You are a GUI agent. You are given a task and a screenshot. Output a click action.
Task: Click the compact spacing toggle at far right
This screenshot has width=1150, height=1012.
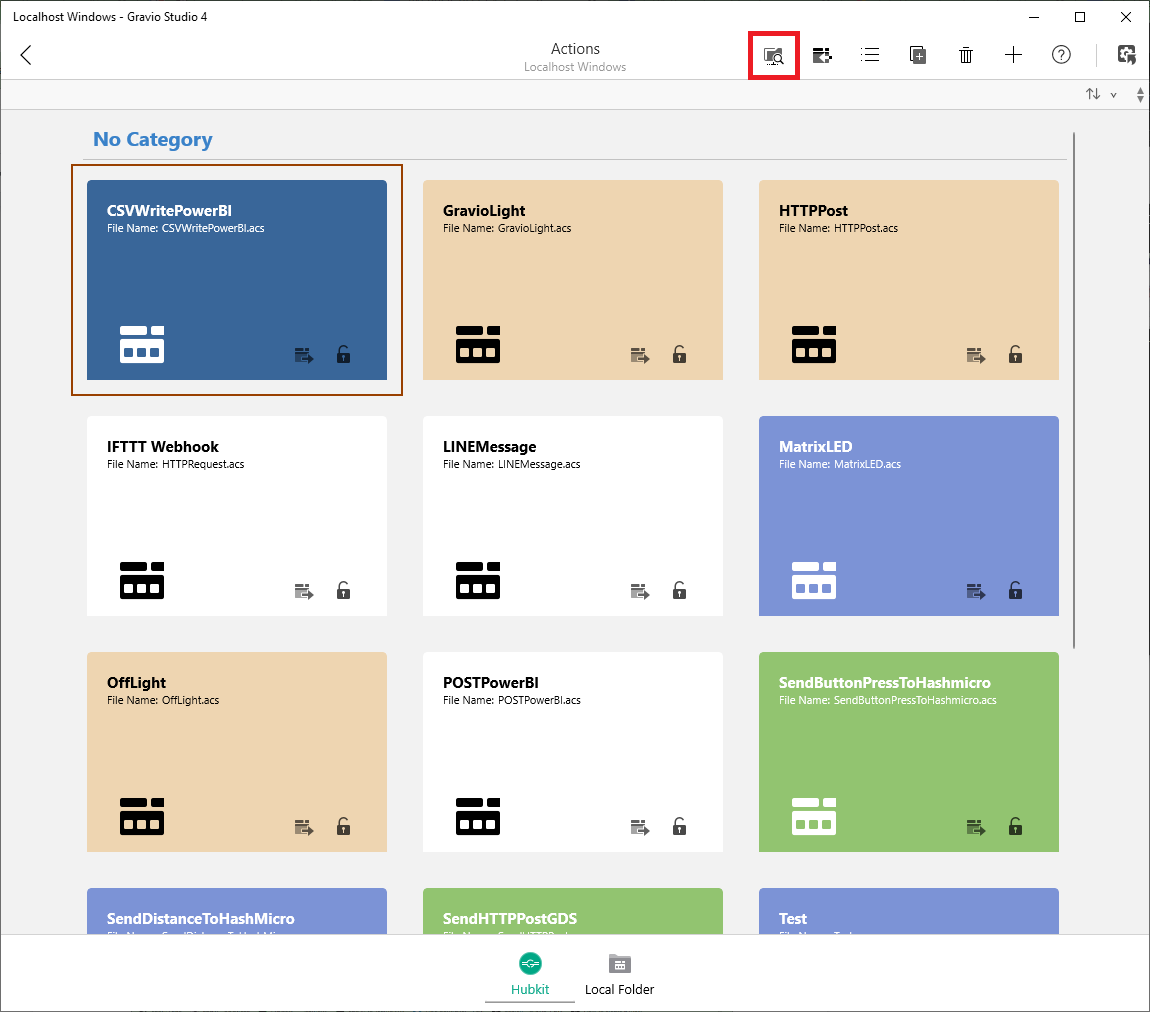click(x=1140, y=93)
